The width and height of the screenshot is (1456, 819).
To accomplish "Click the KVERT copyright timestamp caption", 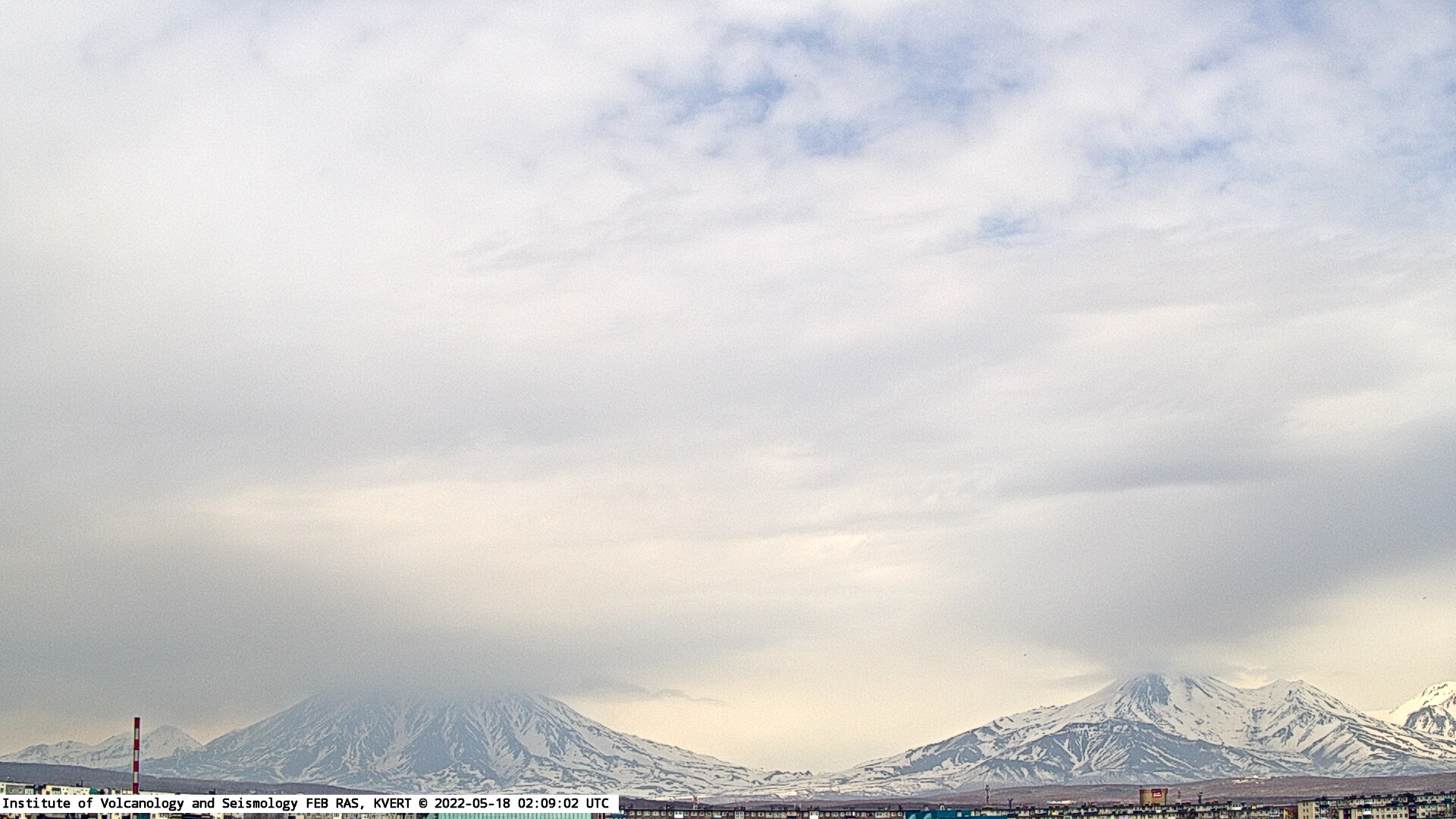I will [309, 803].
